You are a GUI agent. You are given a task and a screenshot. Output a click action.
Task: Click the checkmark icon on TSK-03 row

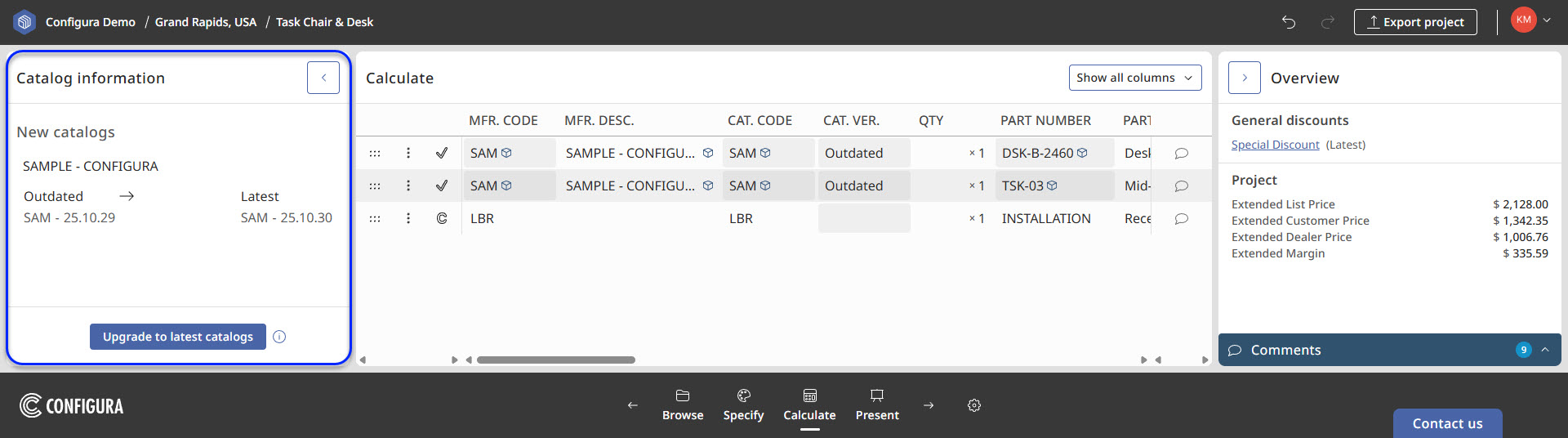[x=442, y=185]
